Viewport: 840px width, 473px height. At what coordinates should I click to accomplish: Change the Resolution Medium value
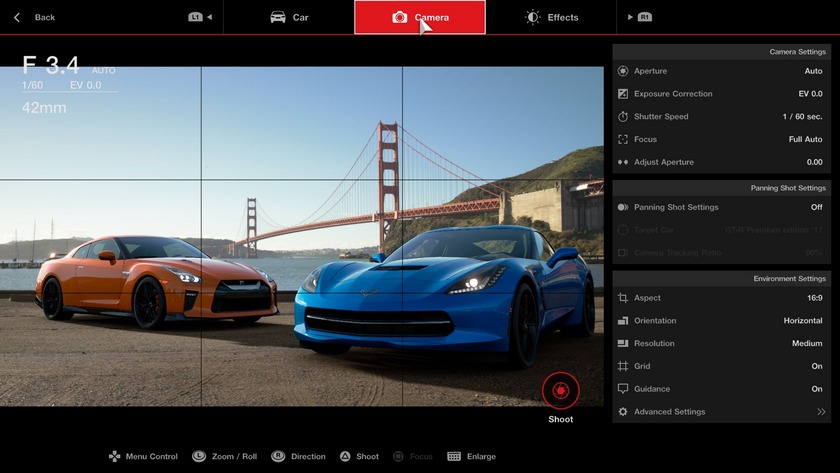(806, 344)
